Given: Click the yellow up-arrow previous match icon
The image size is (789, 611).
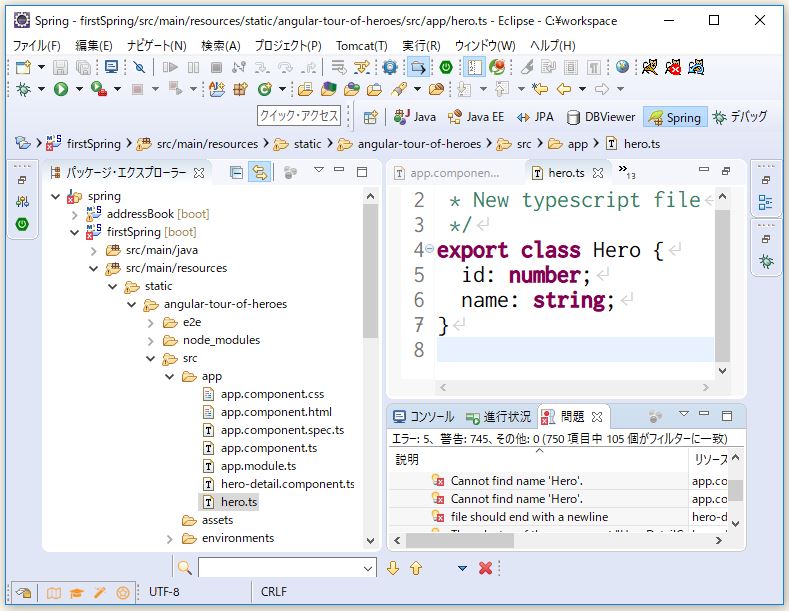Looking at the screenshot, I should [x=416, y=568].
